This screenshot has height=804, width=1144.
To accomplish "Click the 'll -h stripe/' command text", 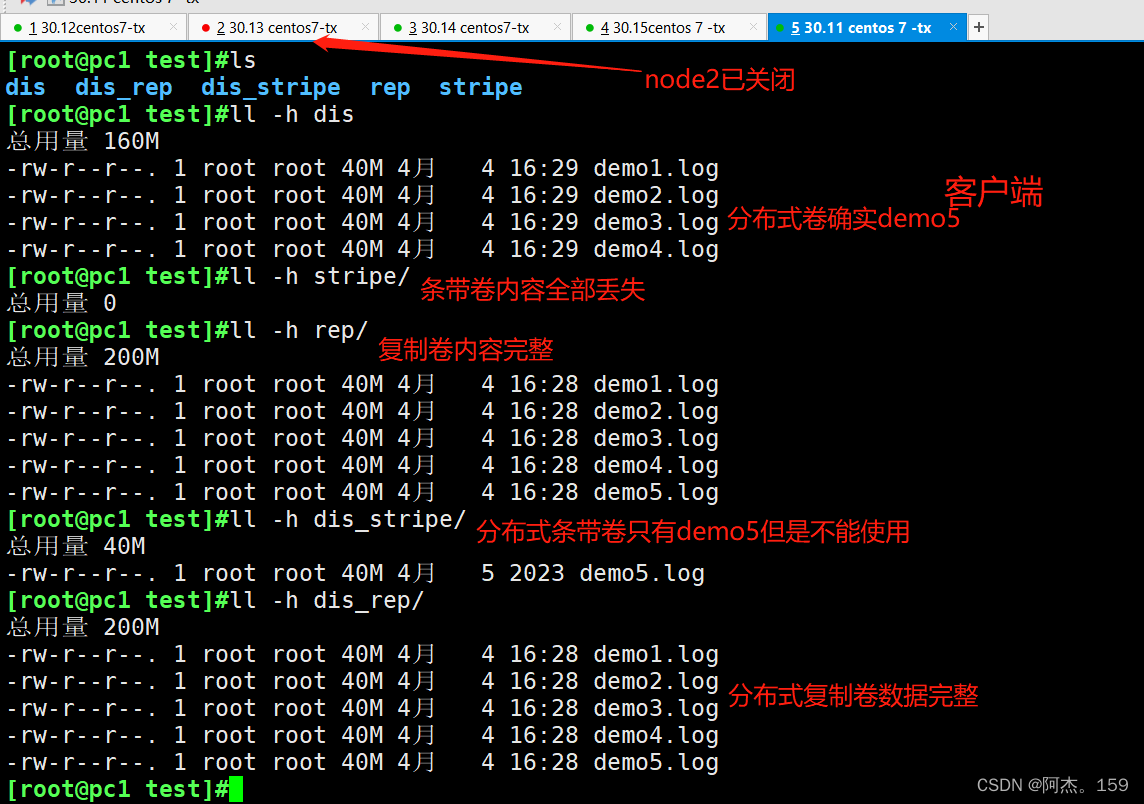I will [320, 277].
